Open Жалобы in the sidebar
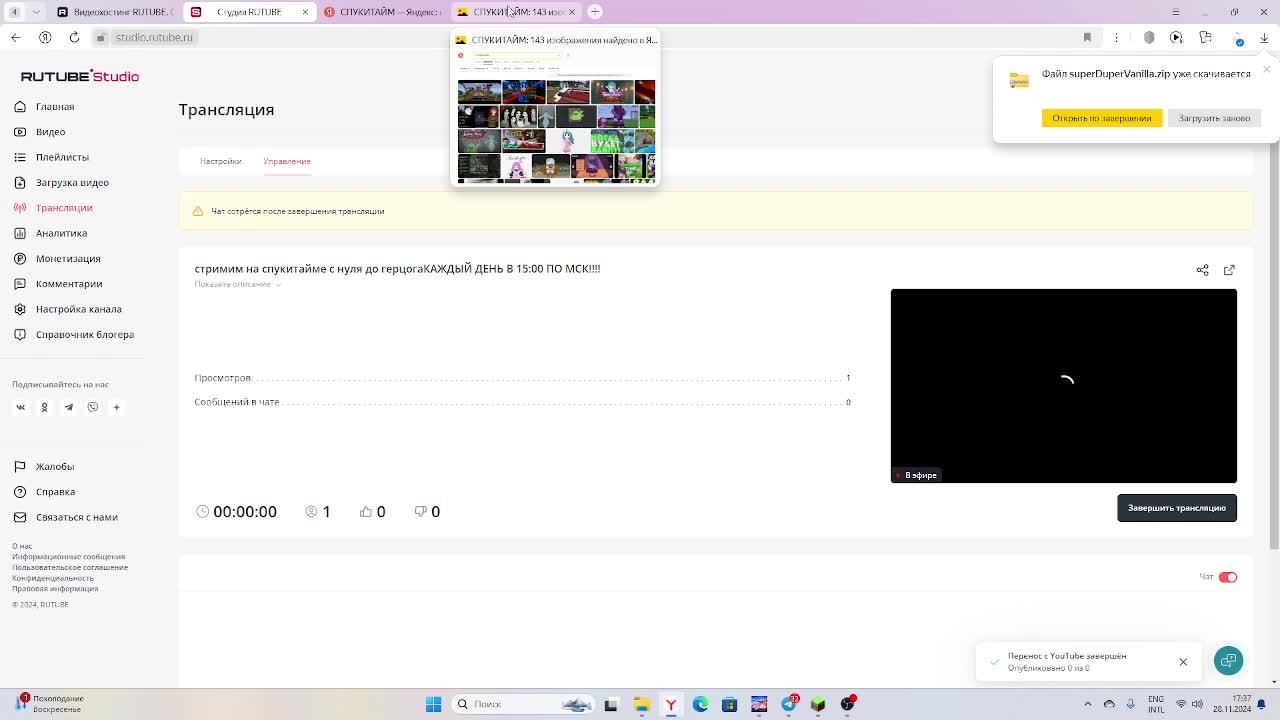 pos(44,466)
